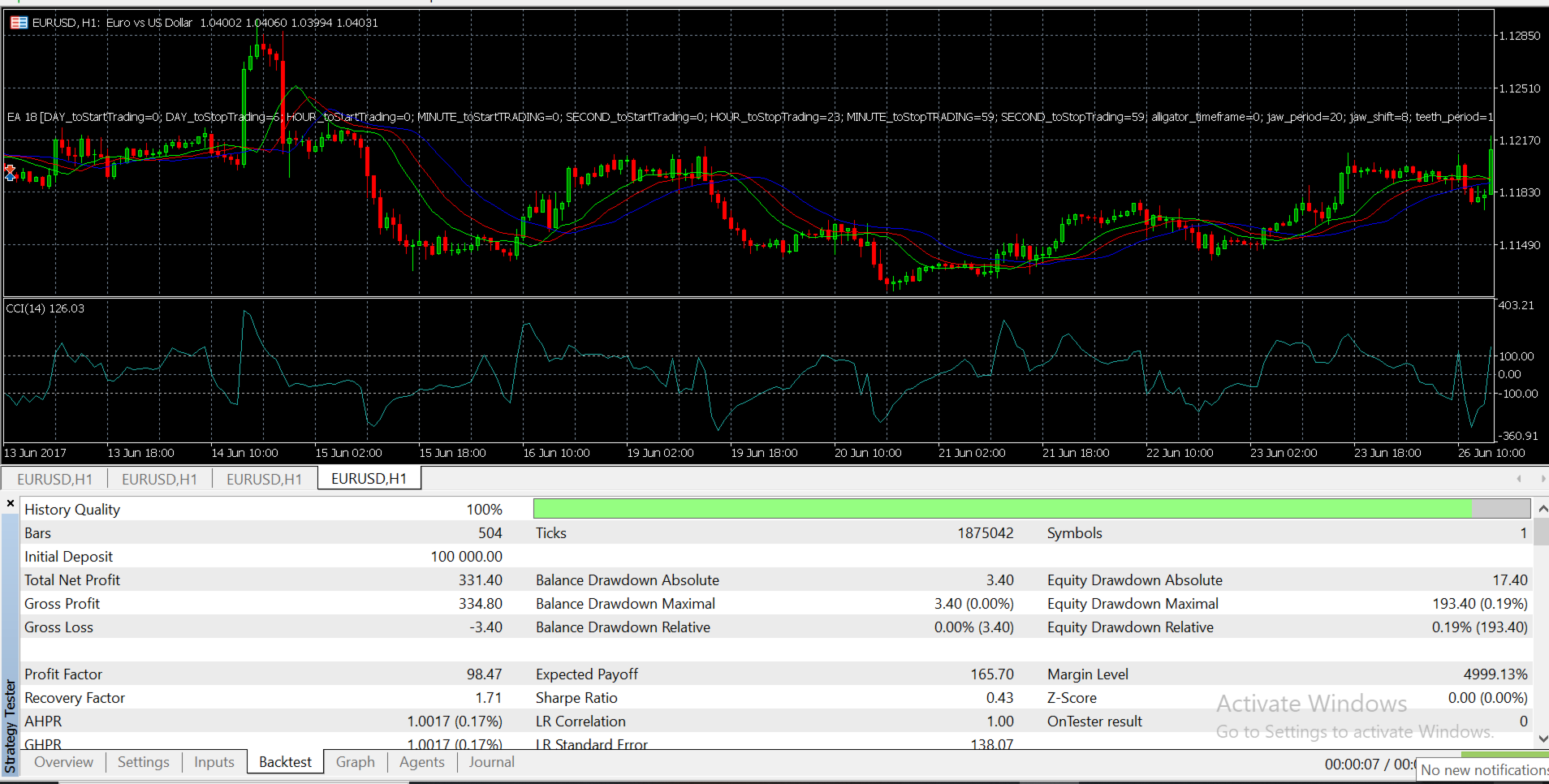This screenshot has height=784, width=1549.
Task: Click the results scrollbar up arrow
Action: point(1543,509)
